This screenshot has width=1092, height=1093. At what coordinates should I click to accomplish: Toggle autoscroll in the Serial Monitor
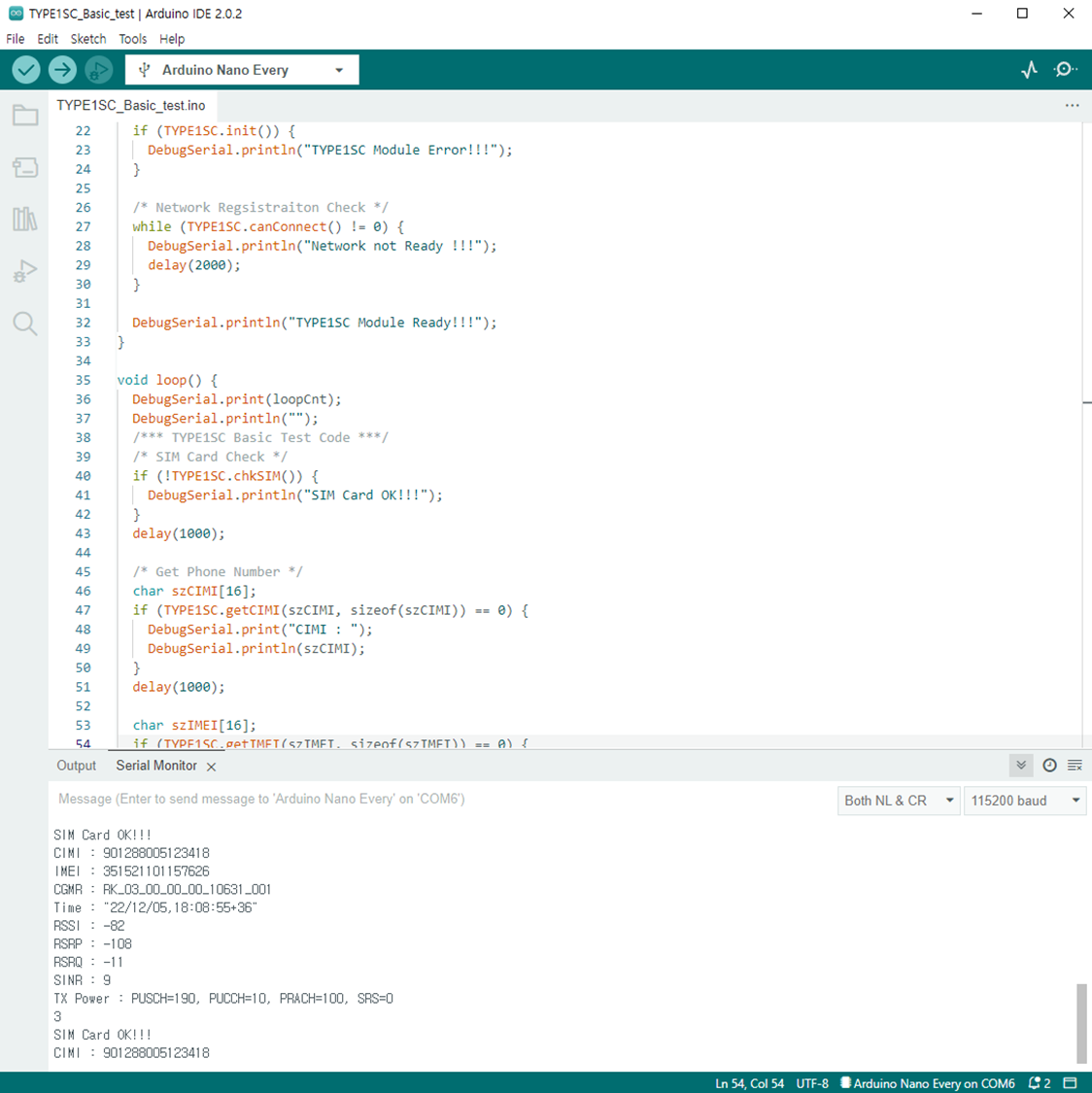[x=1021, y=766]
